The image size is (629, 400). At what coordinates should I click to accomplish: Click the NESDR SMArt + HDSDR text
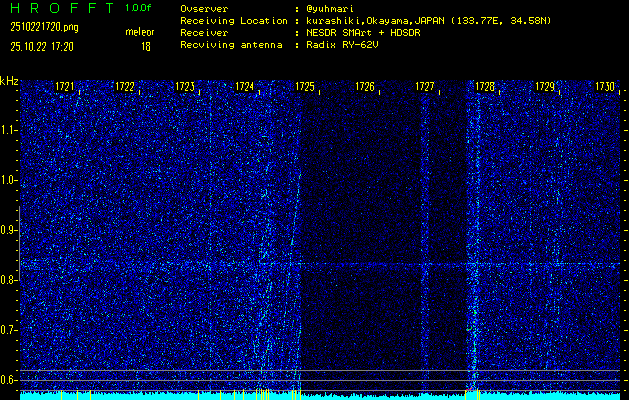pos(363,33)
